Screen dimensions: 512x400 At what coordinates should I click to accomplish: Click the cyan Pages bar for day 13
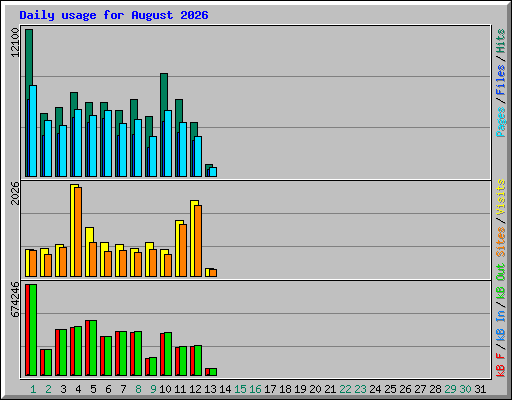coord(213,172)
